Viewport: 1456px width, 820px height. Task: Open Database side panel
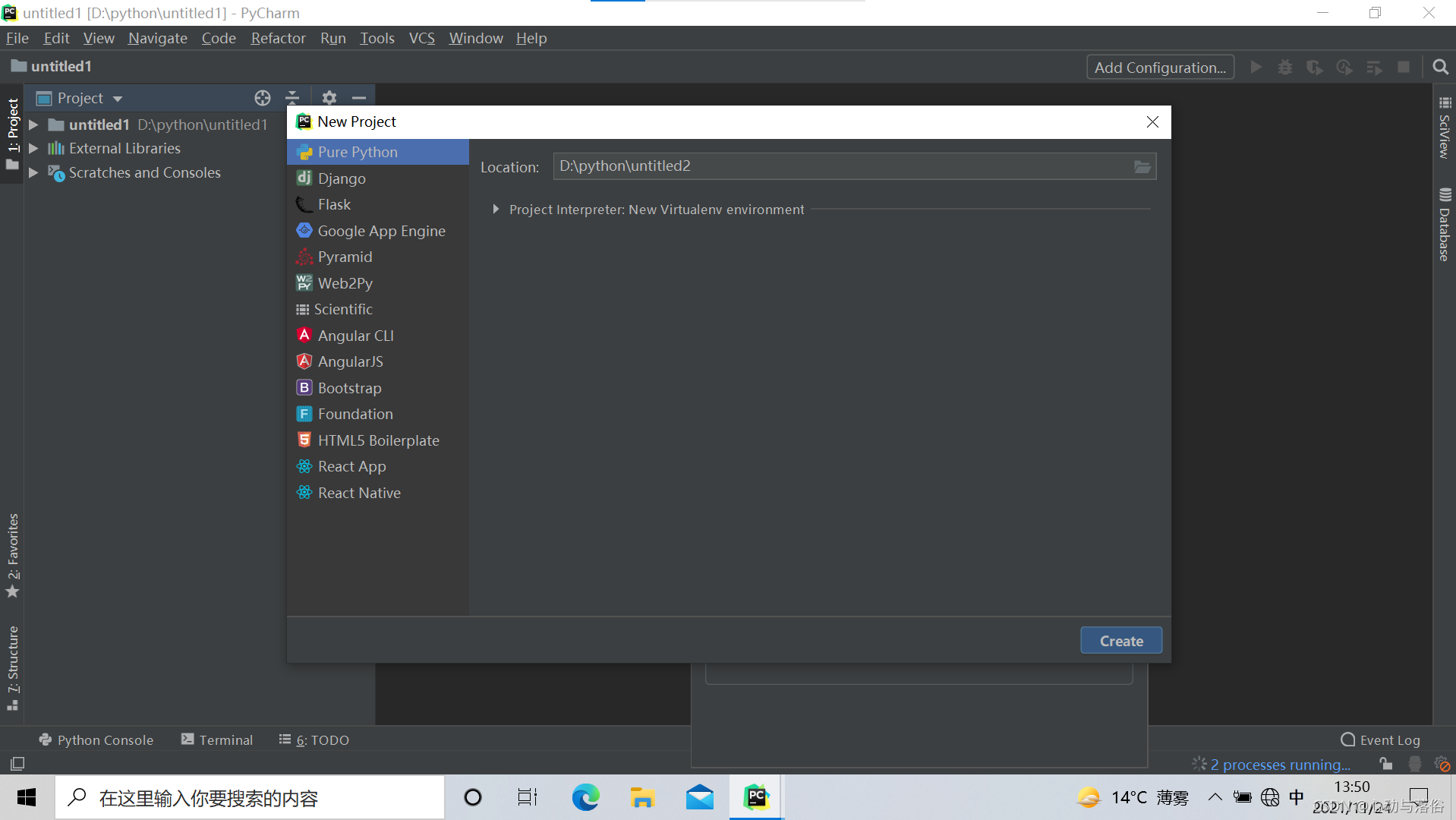click(1444, 225)
